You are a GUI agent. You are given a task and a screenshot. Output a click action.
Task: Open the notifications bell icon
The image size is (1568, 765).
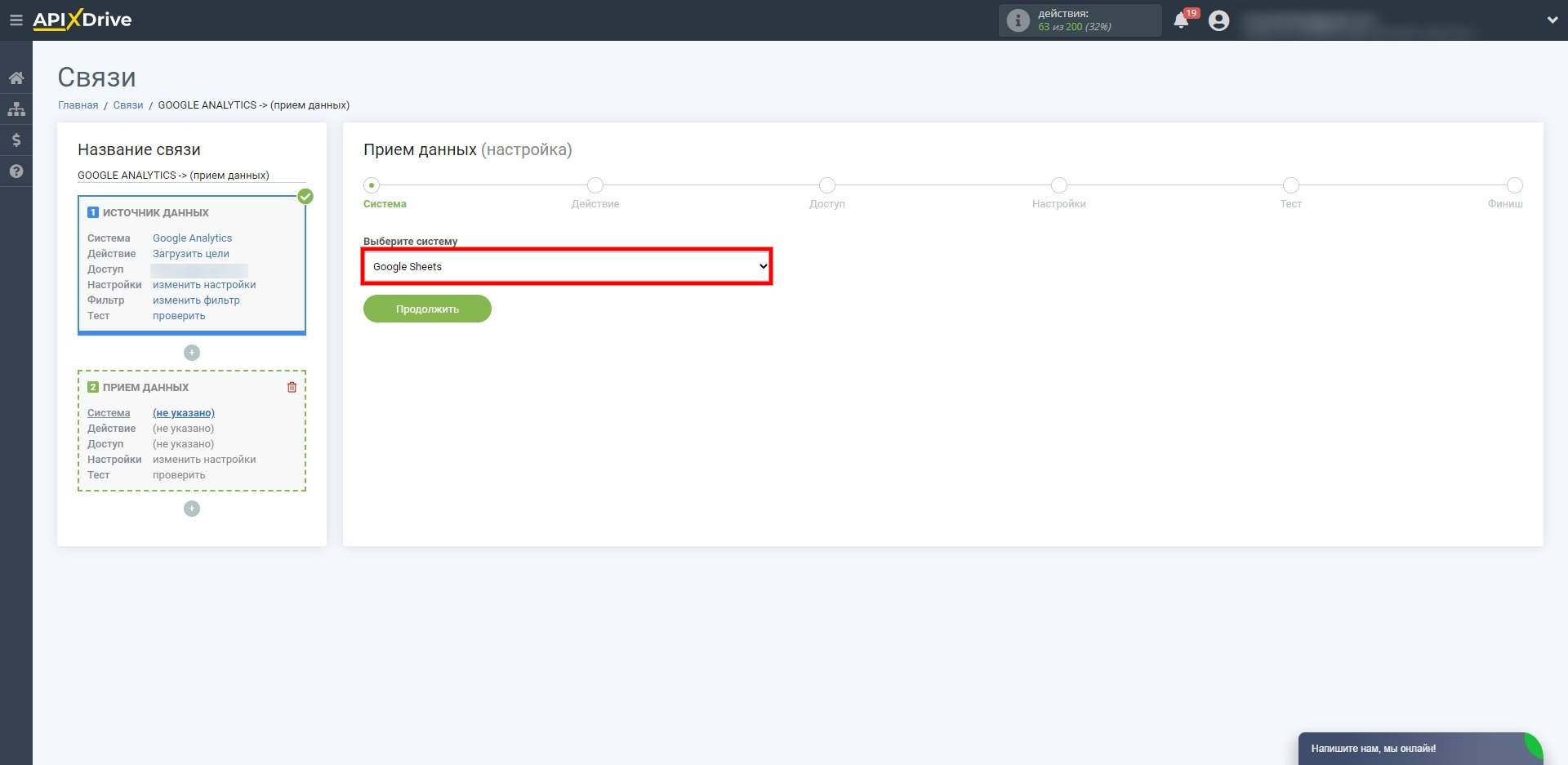pos(1181,20)
